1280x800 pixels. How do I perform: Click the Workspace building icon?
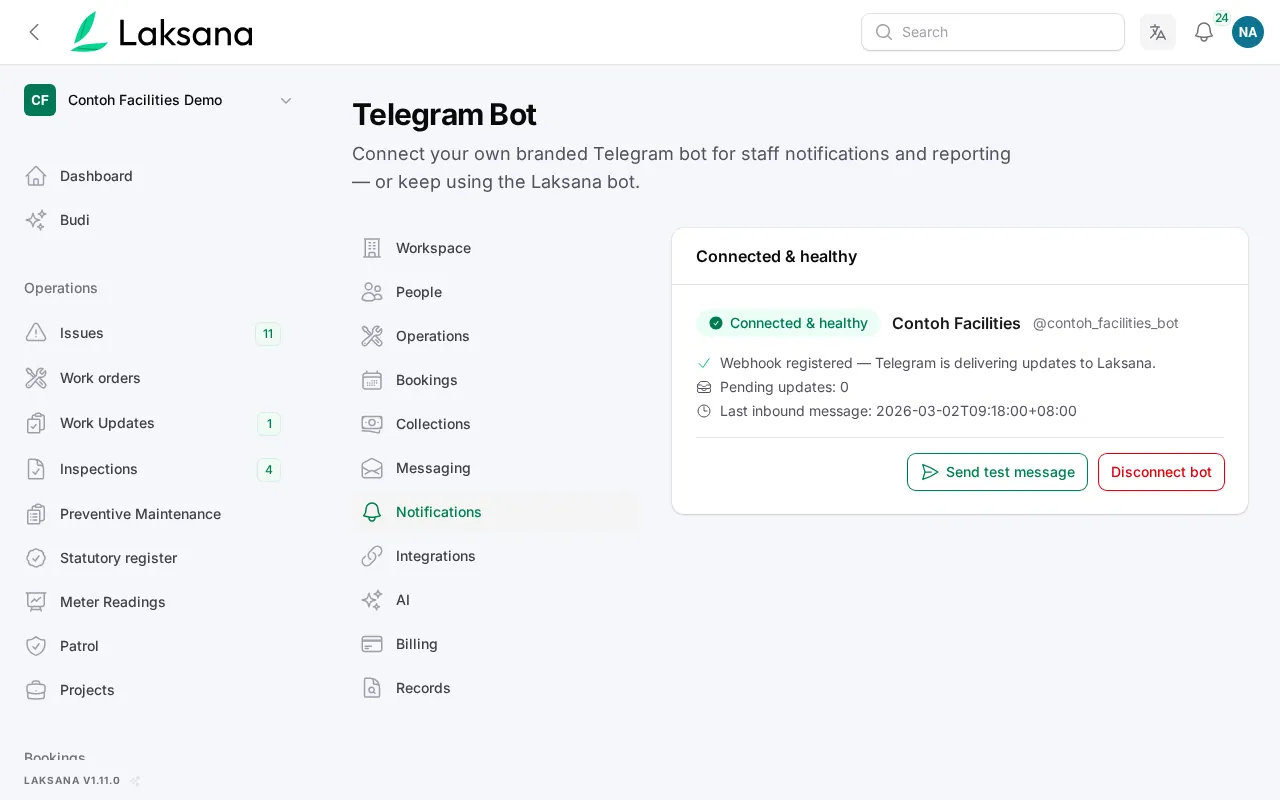point(372,248)
